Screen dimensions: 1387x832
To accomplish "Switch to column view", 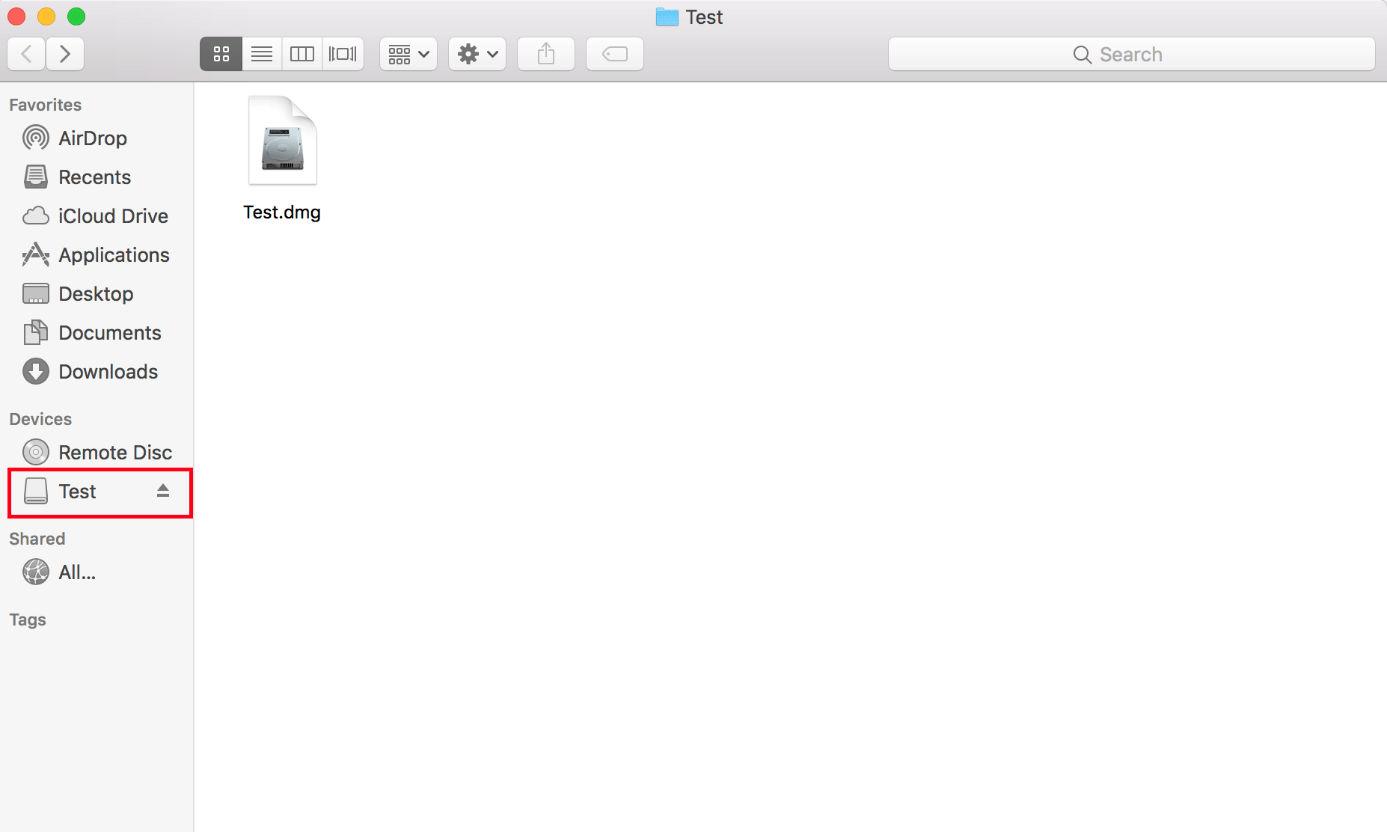I will click(x=302, y=54).
